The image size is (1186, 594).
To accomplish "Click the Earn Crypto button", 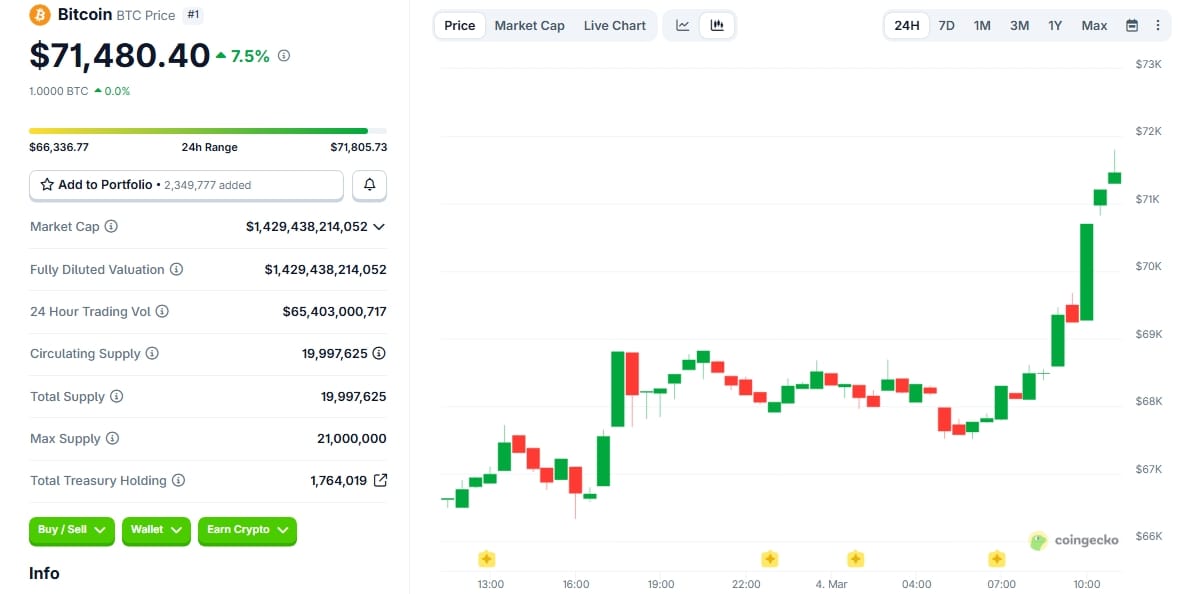I will click(x=247, y=531).
